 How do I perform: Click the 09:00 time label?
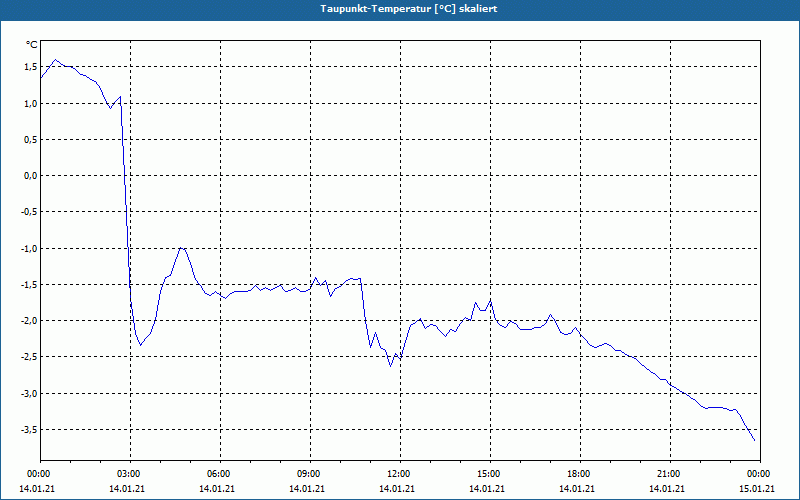[310, 474]
